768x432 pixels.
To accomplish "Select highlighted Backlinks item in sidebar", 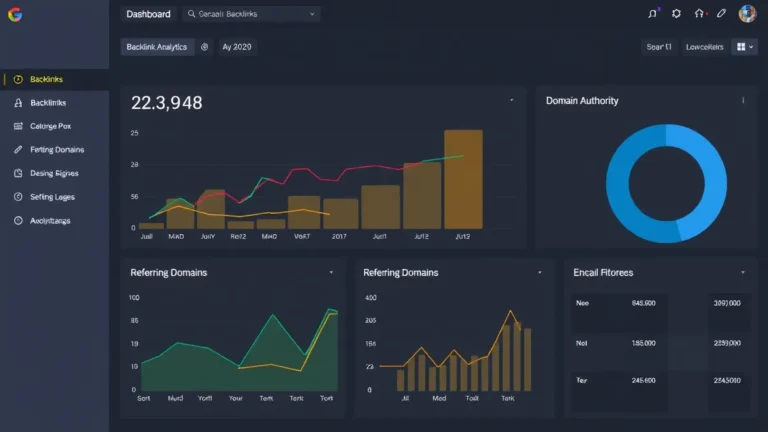I will 46,79.
